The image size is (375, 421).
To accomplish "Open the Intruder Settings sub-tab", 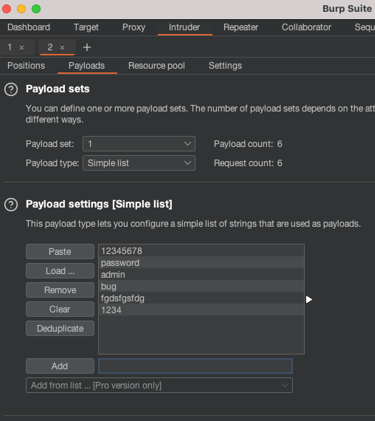I will pos(225,66).
